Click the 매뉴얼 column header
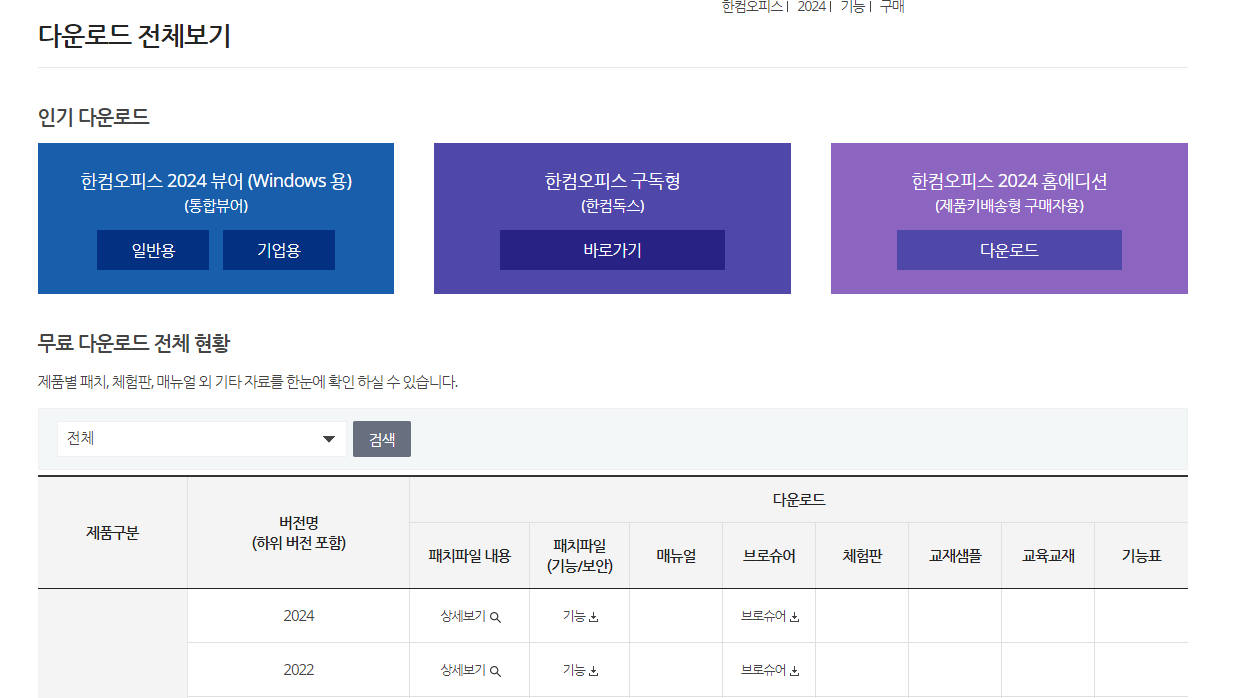The image size is (1236, 698). pyautogui.click(x=676, y=556)
